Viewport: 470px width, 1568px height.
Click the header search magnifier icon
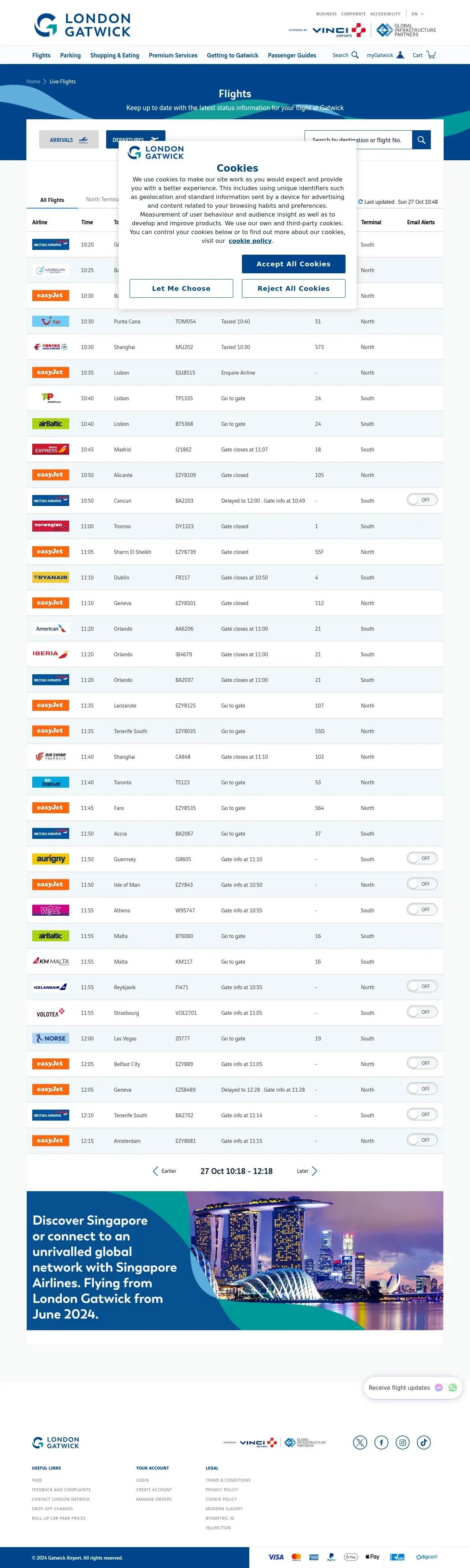[355, 55]
